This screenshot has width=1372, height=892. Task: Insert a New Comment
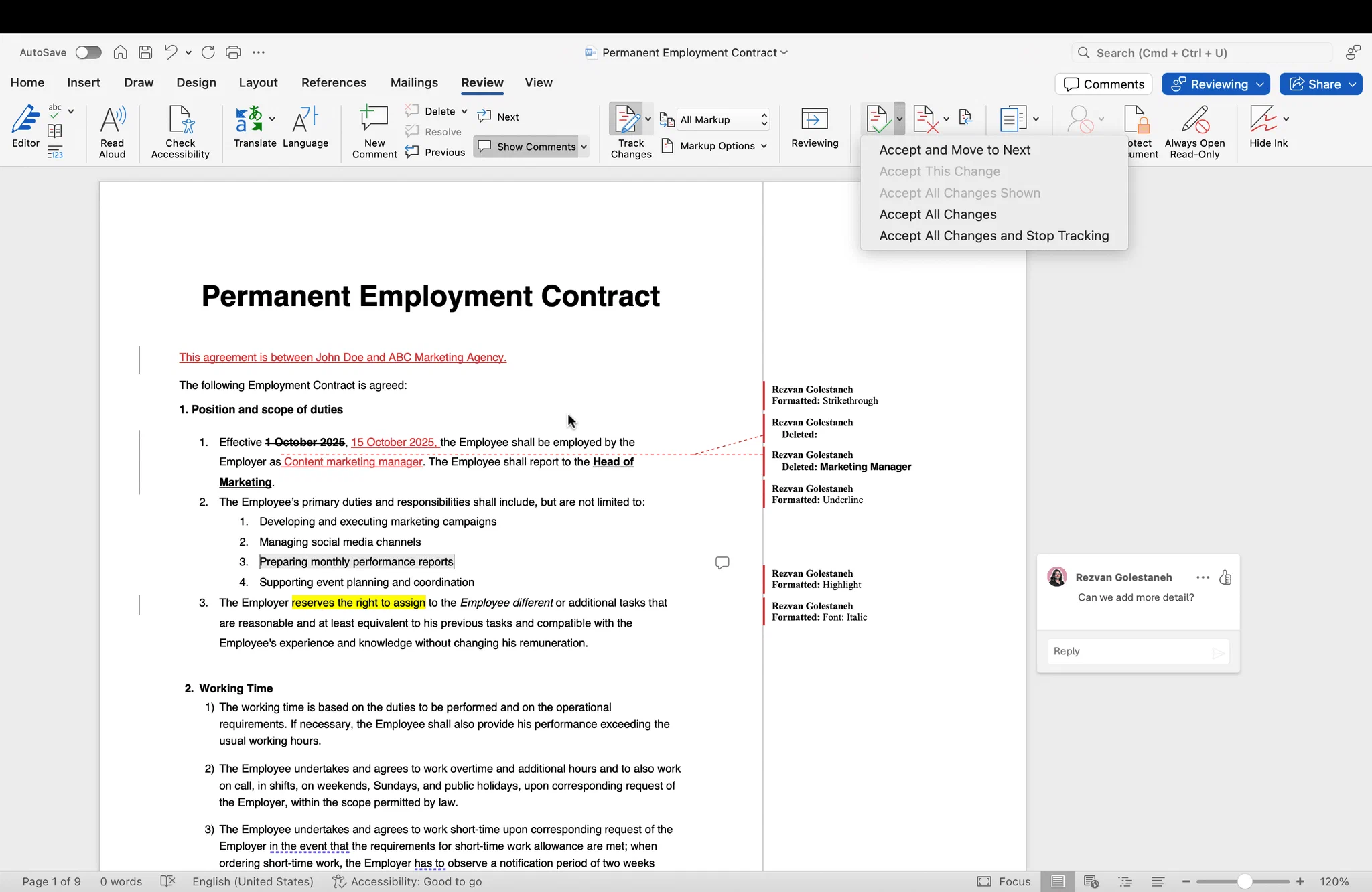(374, 132)
